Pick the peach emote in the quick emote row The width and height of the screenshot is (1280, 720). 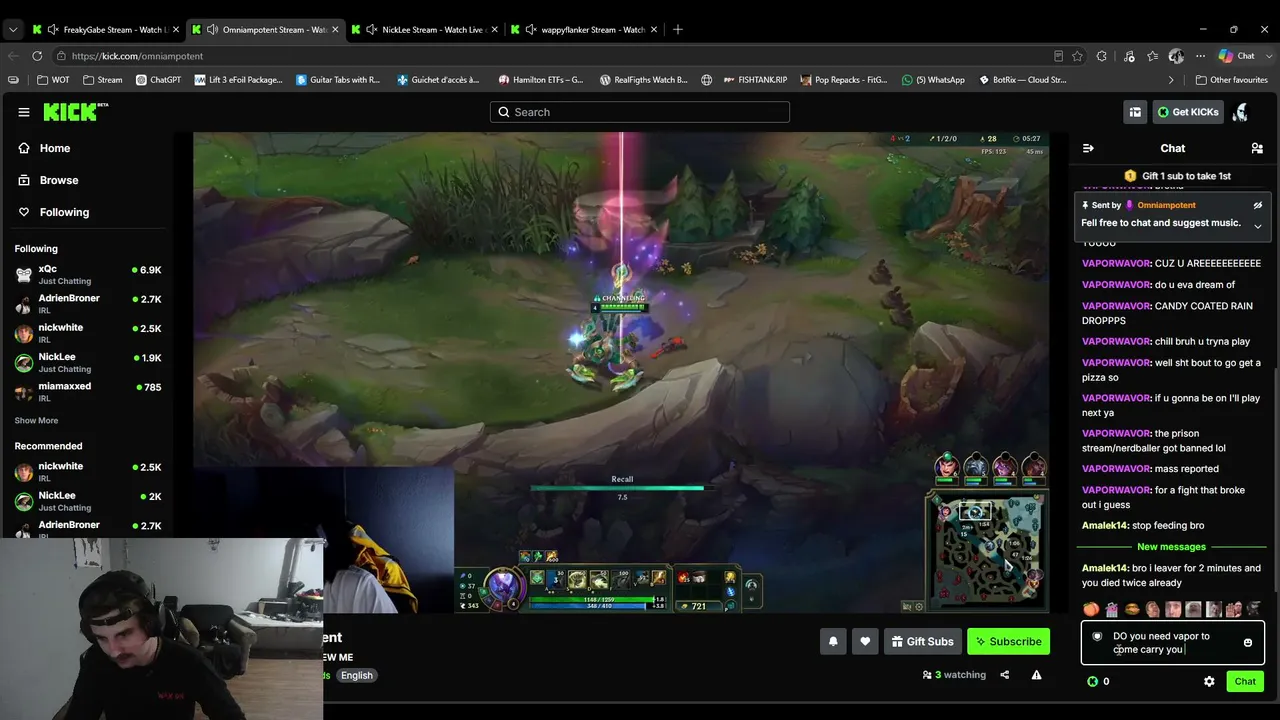1091,609
